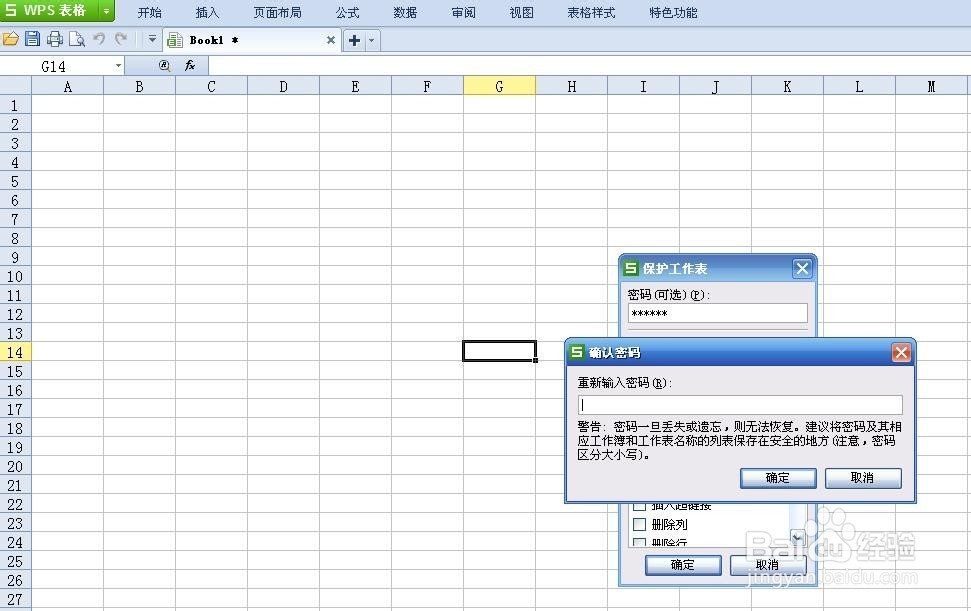Save the workbook with the Save icon

(x=32, y=40)
